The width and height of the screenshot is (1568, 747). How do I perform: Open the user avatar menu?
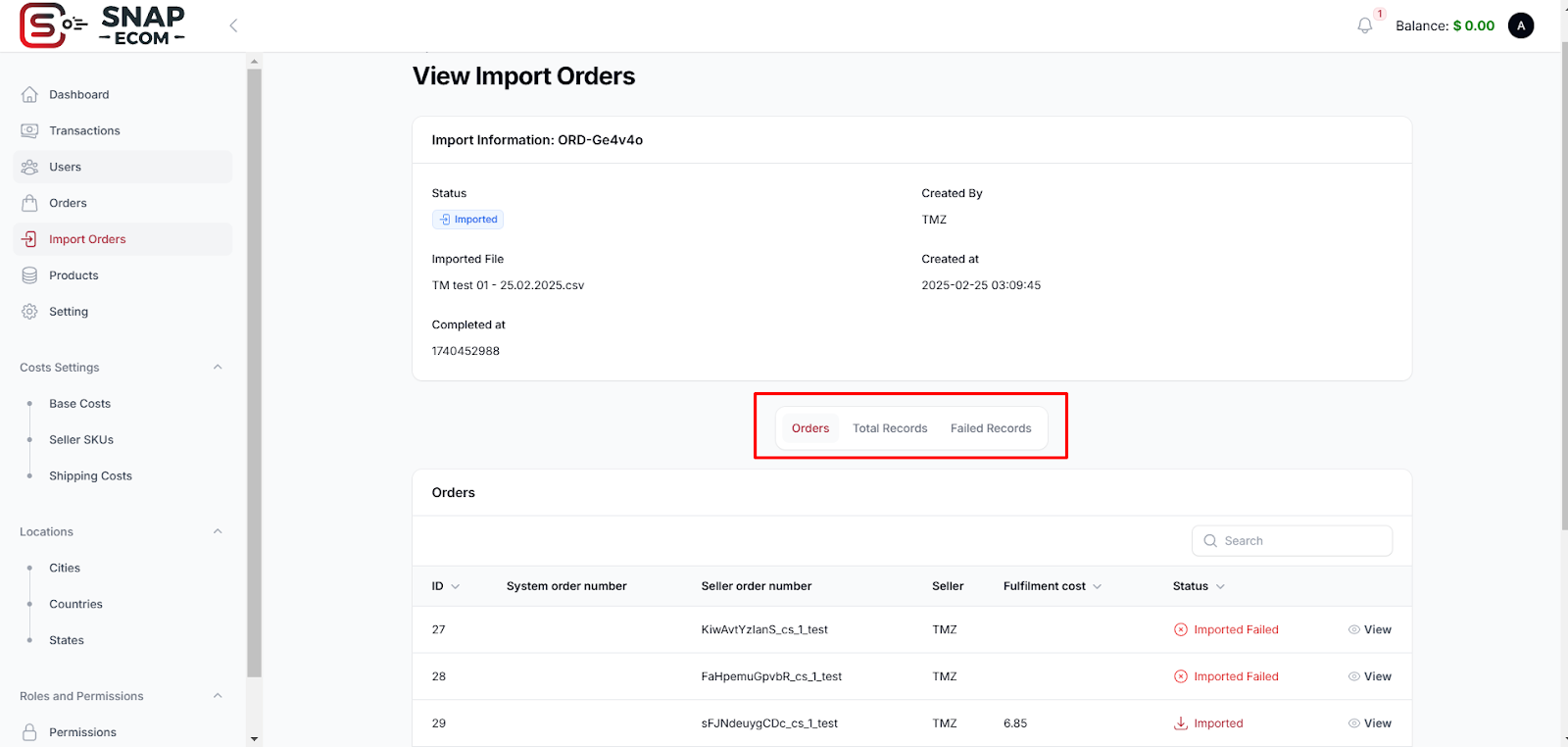point(1520,25)
